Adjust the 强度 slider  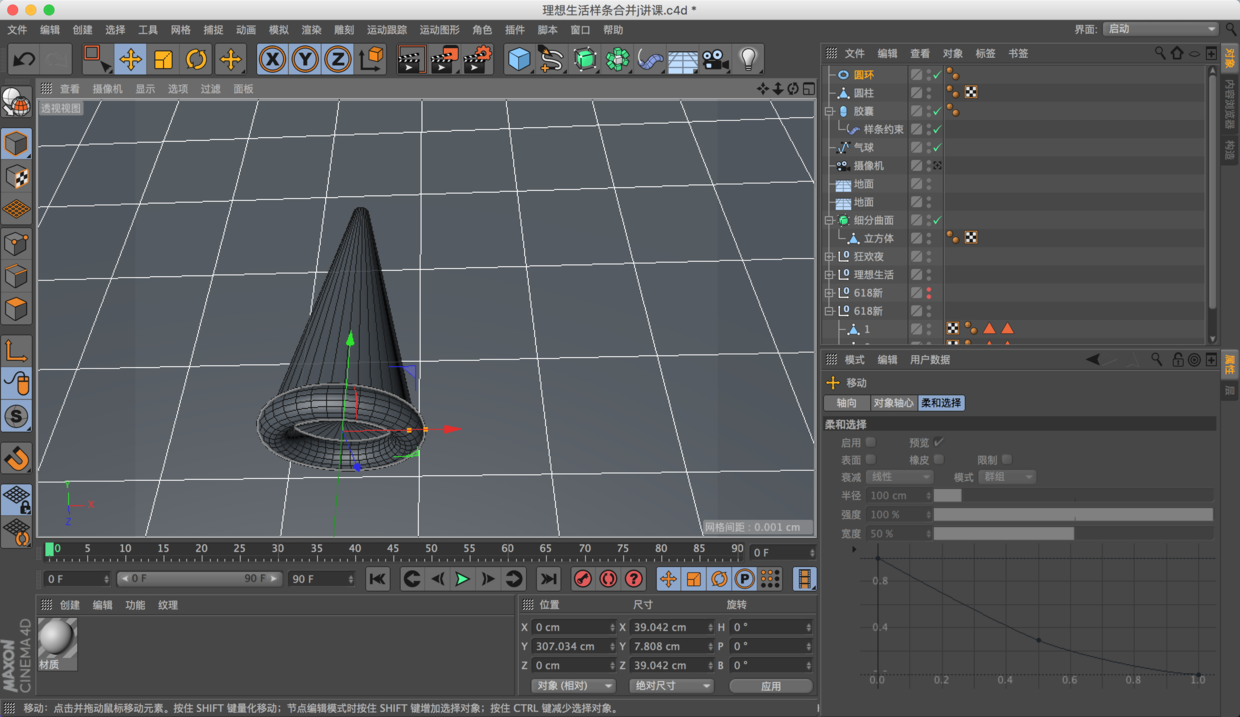tap(1073, 514)
